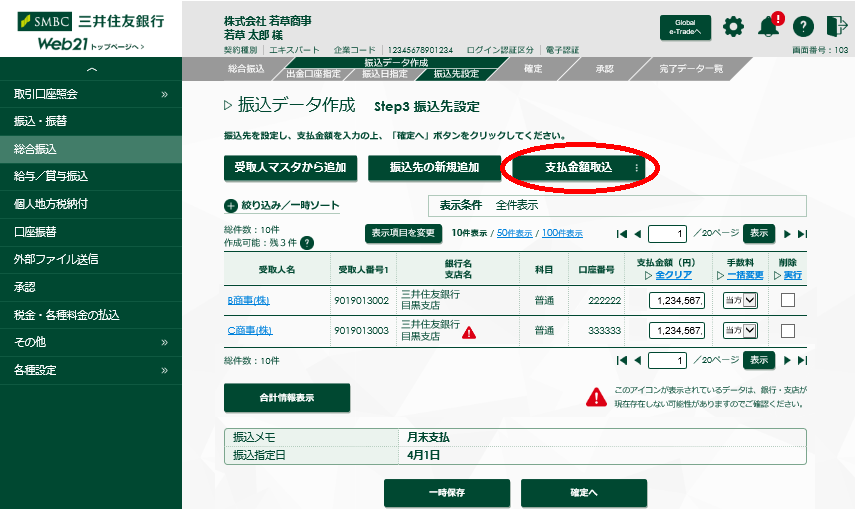
Task: Click amount field for B商事(株)
Action: click(x=677, y=300)
